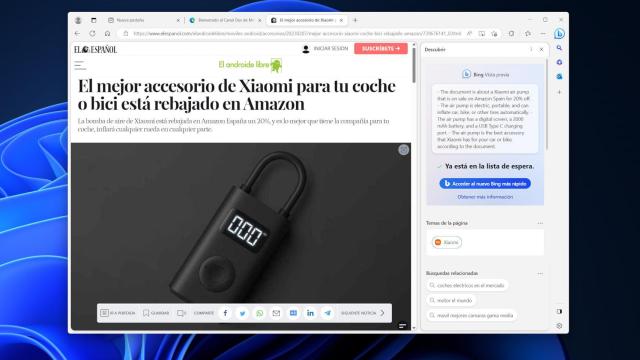Expand options for Búsquedas relacionadas
640x360 pixels.
click(540, 273)
